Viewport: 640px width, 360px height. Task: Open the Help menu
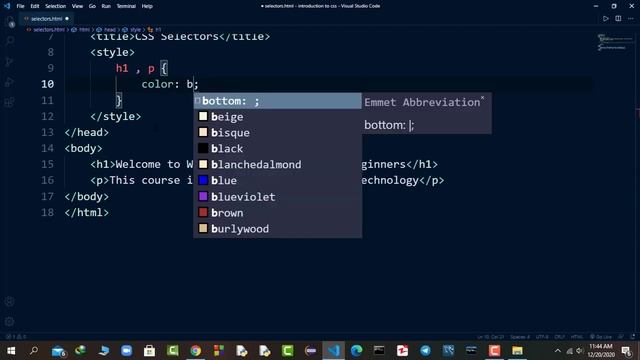pyautogui.click(x=147, y=6)
